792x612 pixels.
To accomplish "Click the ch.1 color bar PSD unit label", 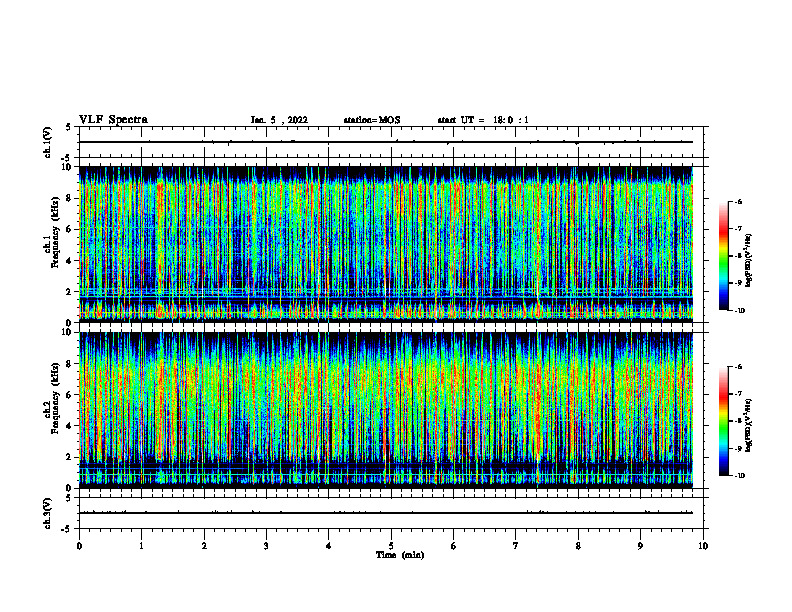I will [749, 261].
